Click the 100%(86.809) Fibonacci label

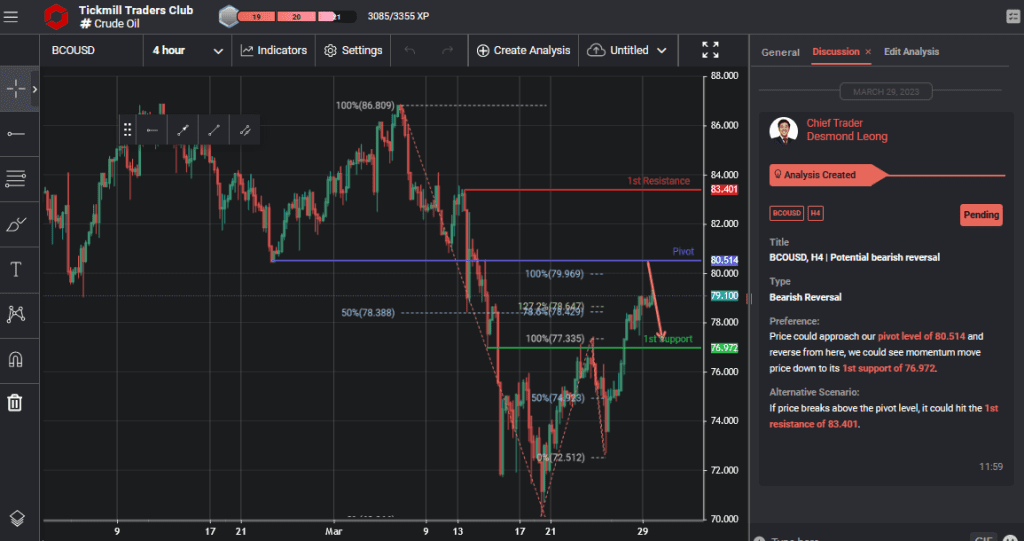point(364,105)
